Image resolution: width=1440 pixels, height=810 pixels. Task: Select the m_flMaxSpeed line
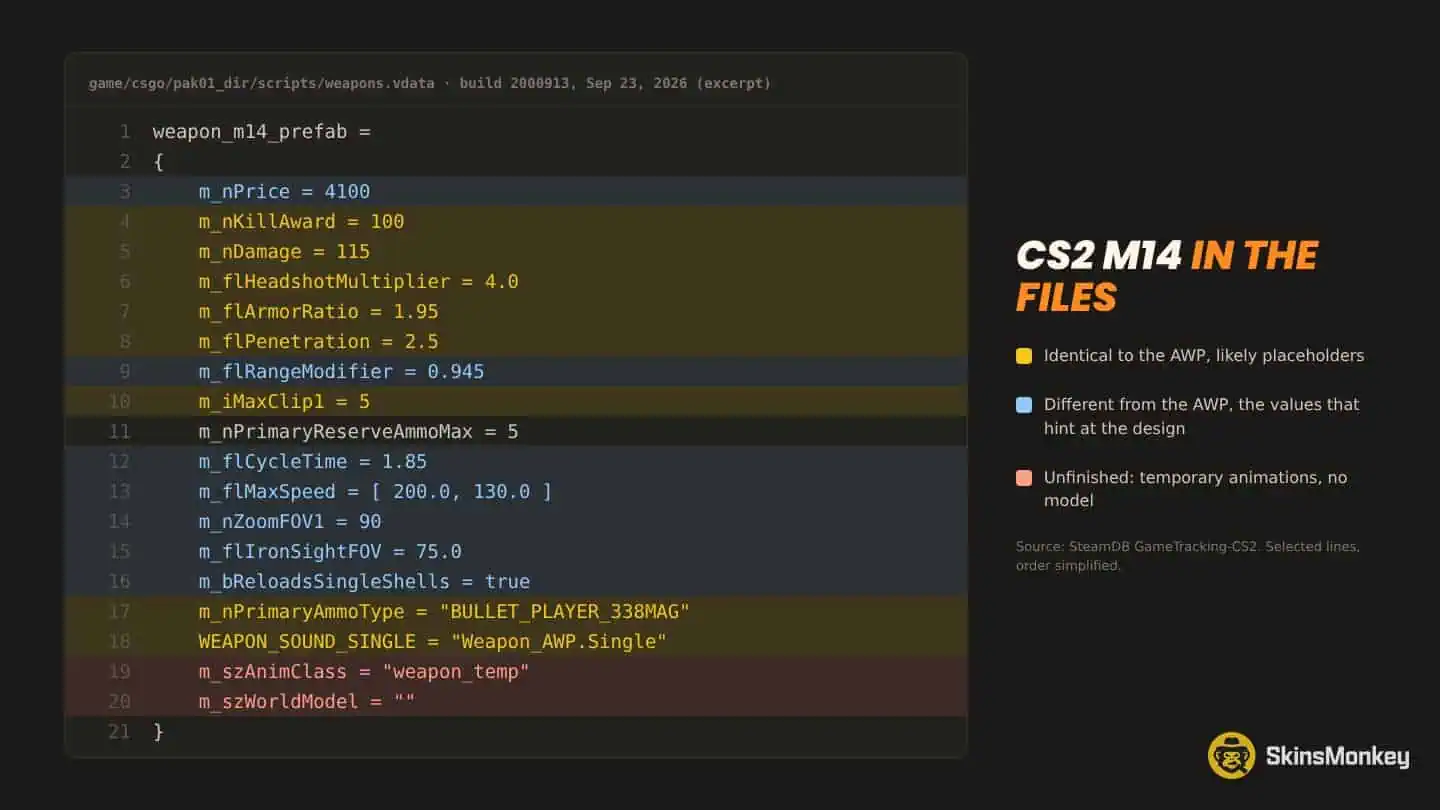[x=516, y=492]
